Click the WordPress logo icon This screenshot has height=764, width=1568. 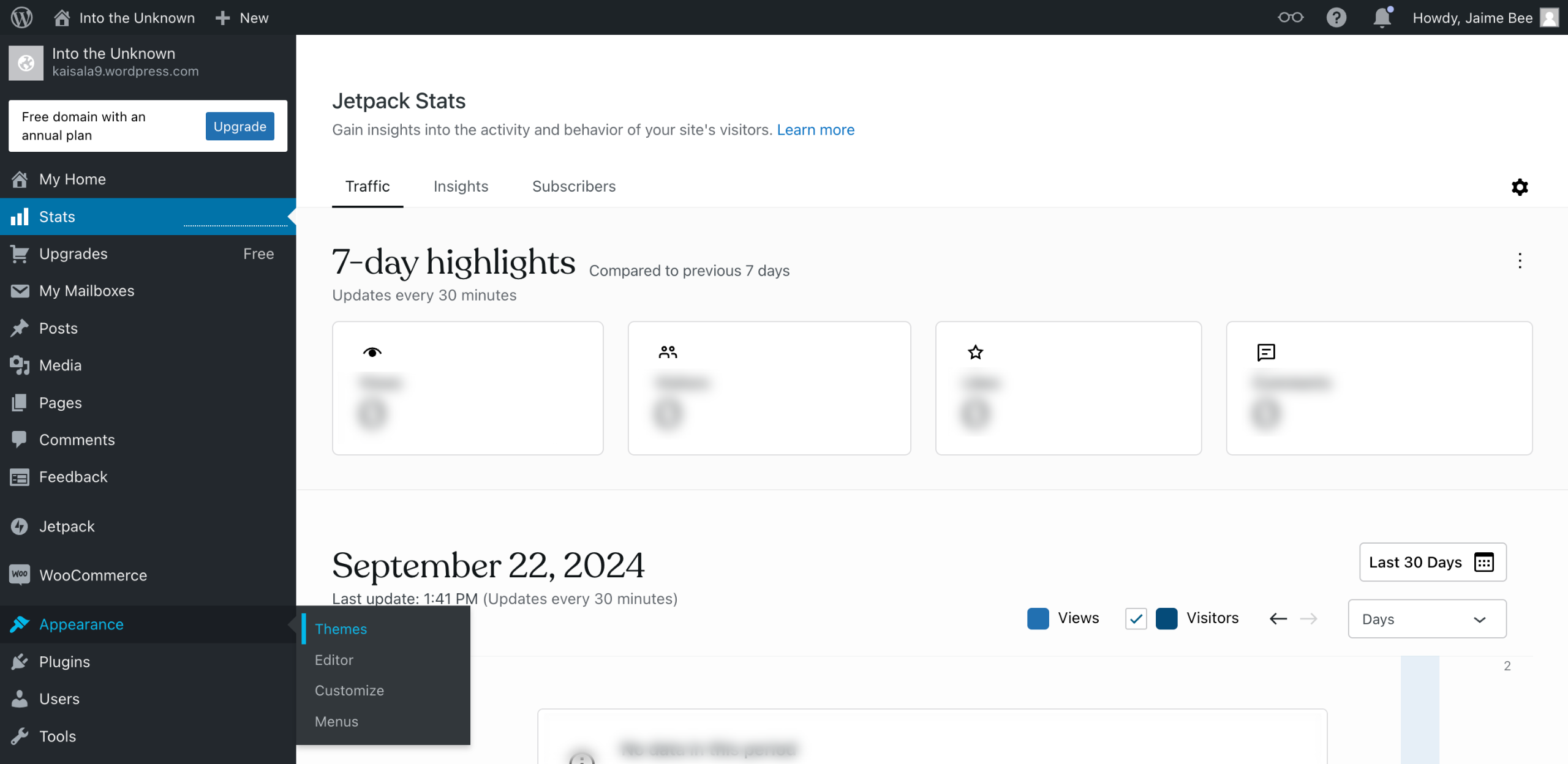click(x=21, y=17)
